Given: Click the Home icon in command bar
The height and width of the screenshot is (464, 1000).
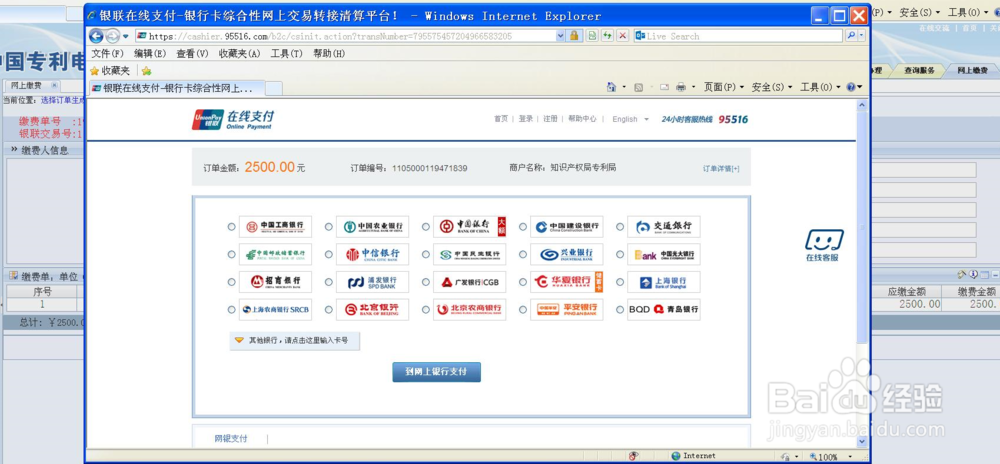Looking at the screenshot, I should click(611, 87).
